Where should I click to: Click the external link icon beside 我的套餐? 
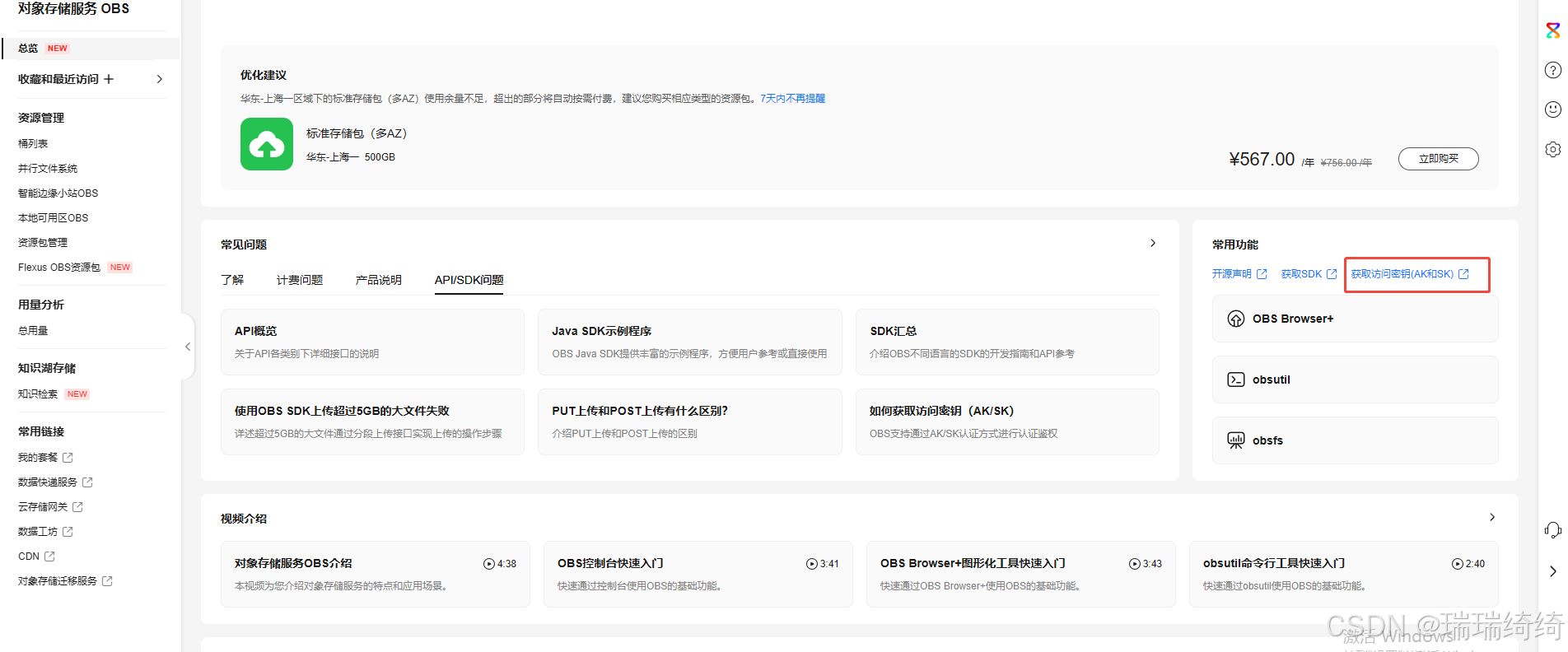[x=68, y=458]
